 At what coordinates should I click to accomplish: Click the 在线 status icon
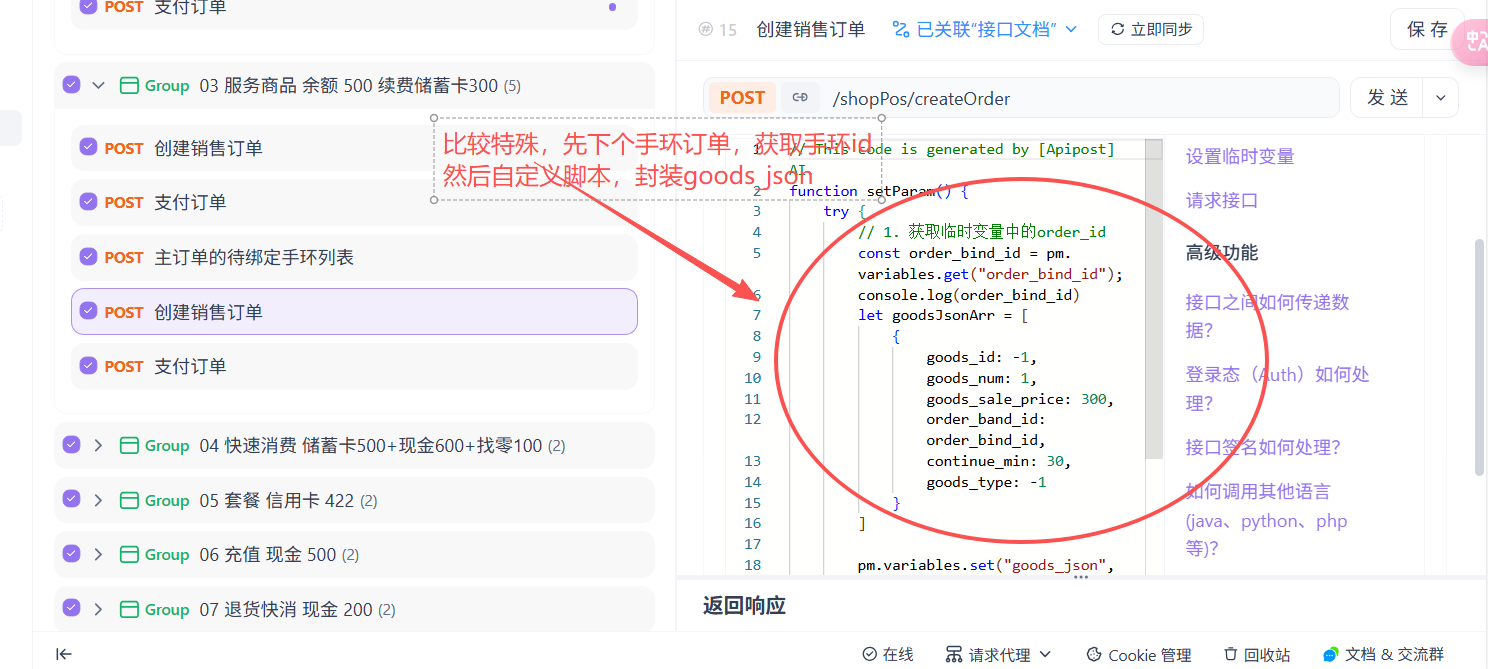870,655
